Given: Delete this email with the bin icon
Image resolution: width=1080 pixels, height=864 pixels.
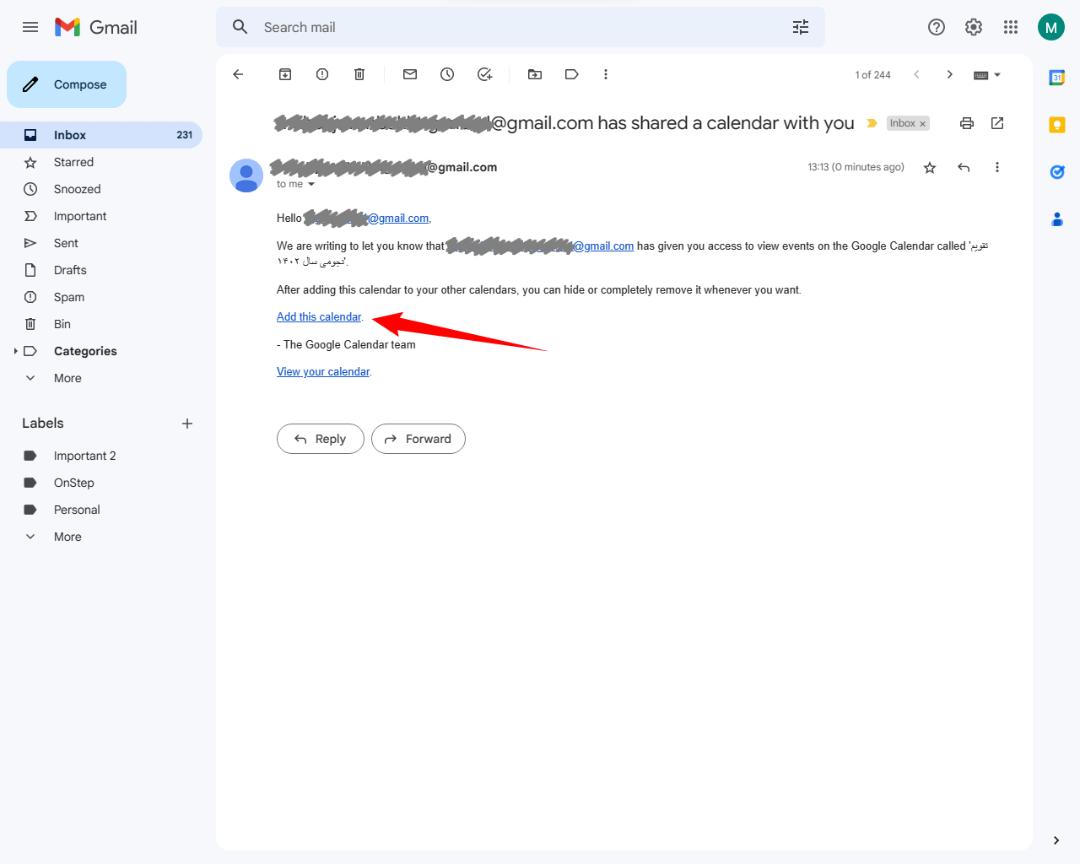Looking at the screenshot, I should pos(359,74).
